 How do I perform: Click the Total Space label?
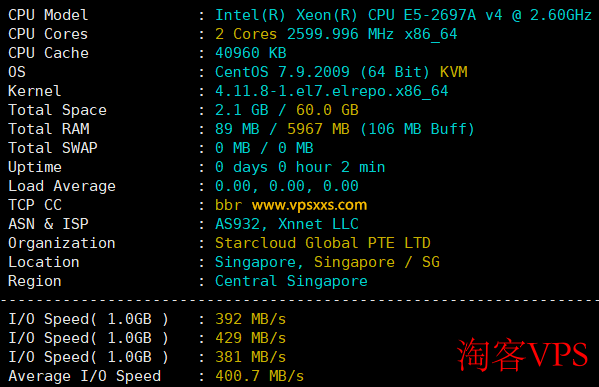click(57, 110)
